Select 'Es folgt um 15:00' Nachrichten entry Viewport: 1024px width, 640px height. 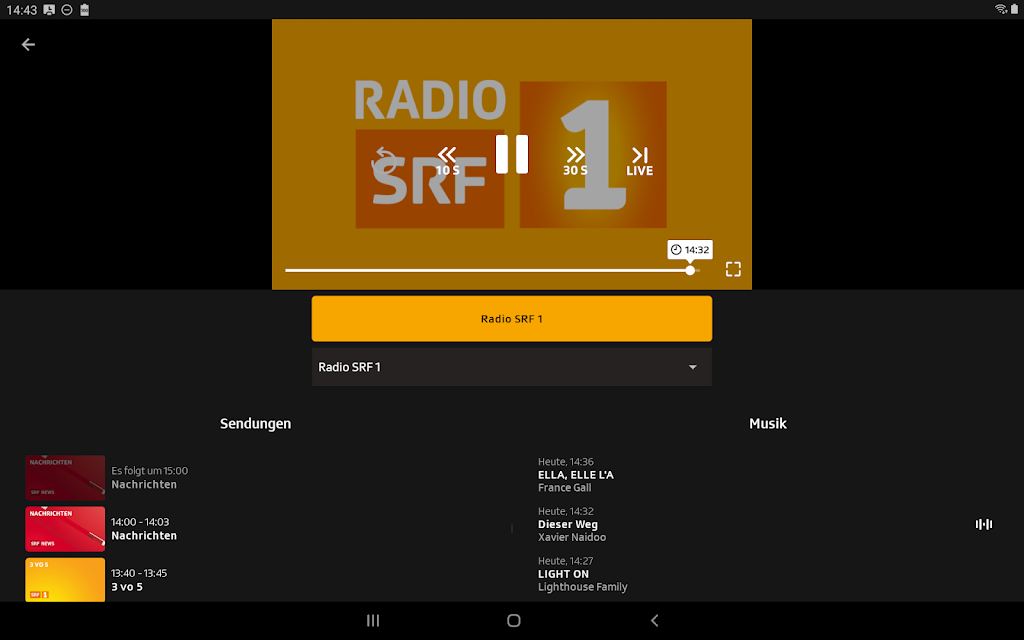(150, 477)
